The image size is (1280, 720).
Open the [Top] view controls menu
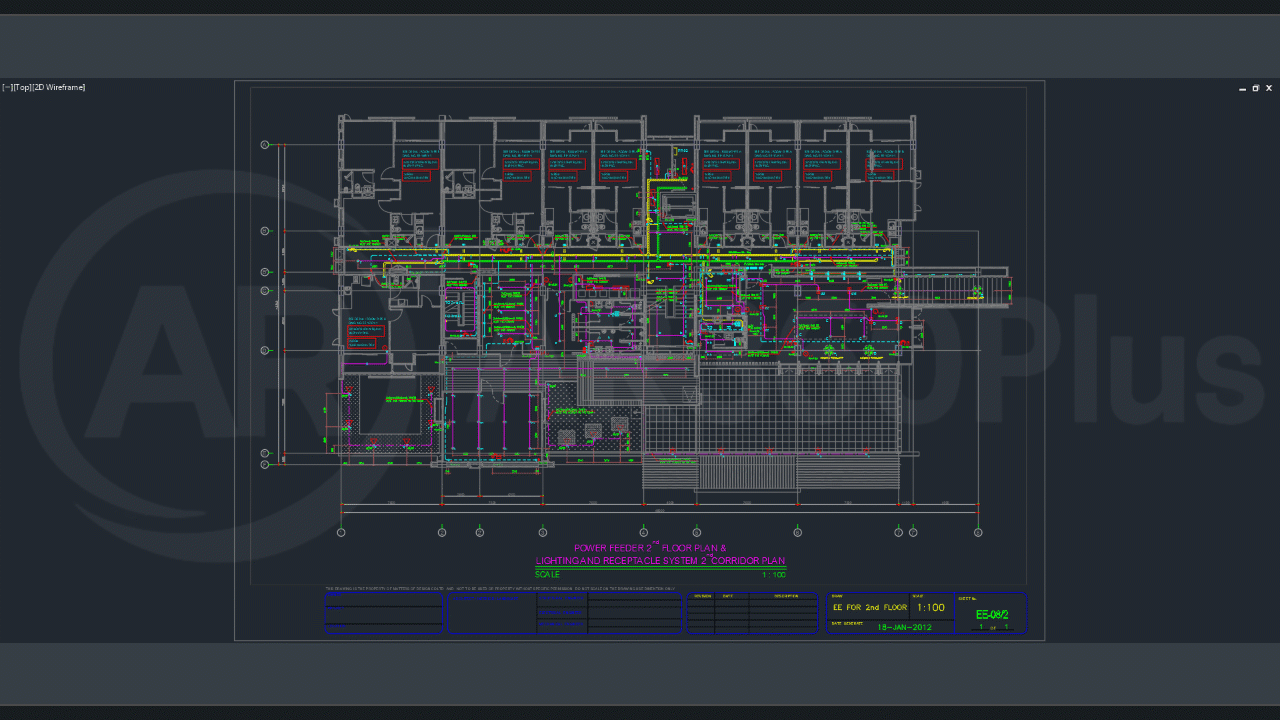click(22, 88)
